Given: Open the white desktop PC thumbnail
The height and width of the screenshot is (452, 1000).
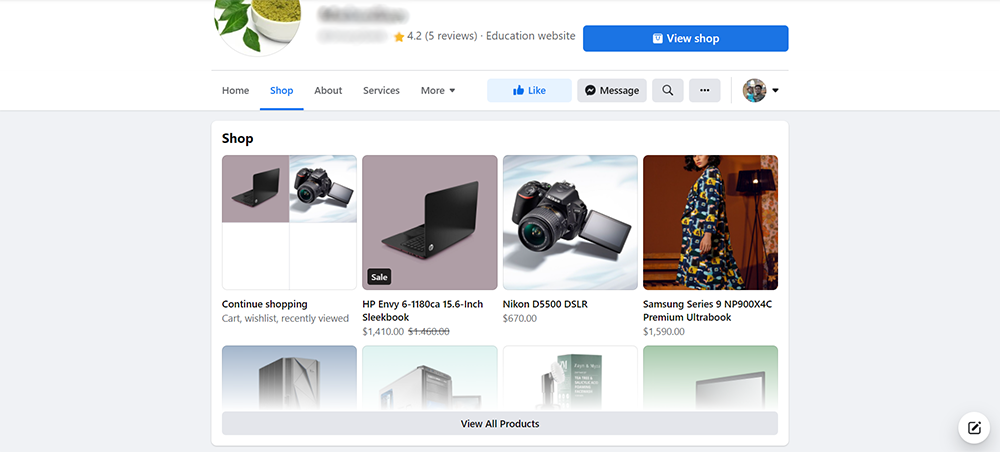Looking at the screenshot, I should pos(430,377).
